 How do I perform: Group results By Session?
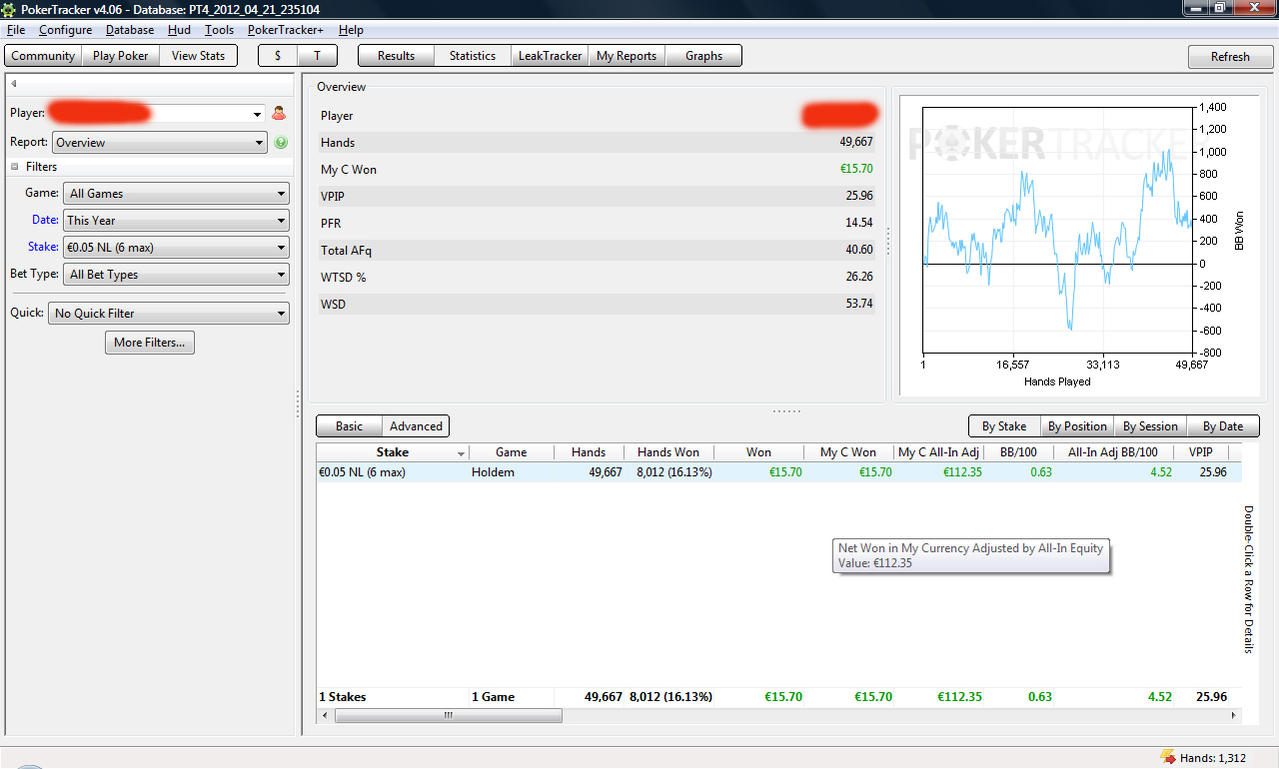pyautogui.click(x=1150, y=426)
